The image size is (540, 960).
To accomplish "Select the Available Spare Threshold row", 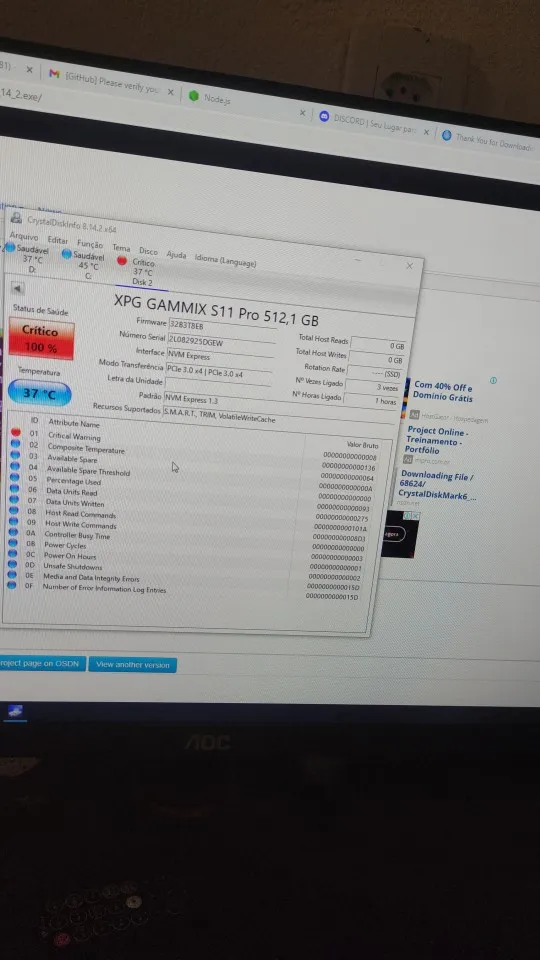I will [x=193, y=479].
